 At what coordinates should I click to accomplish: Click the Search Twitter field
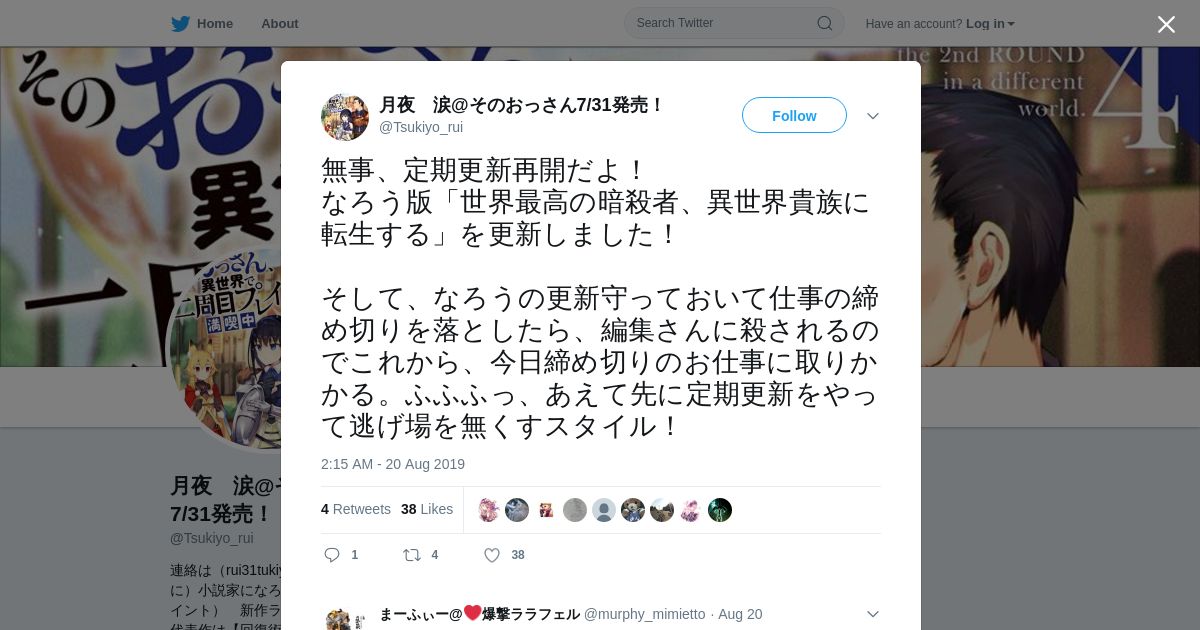click(734, 23)
